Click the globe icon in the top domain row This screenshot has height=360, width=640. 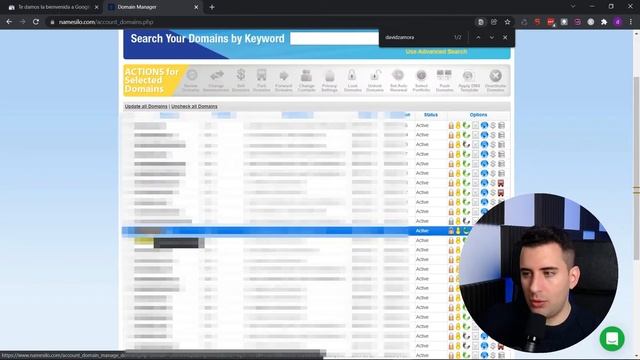click(484, 125)
